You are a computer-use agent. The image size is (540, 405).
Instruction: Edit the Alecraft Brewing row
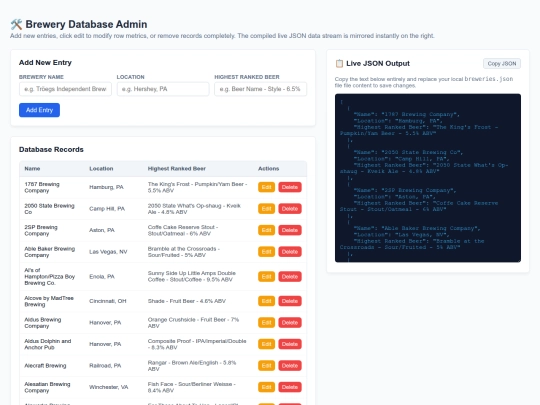point(266,365)
